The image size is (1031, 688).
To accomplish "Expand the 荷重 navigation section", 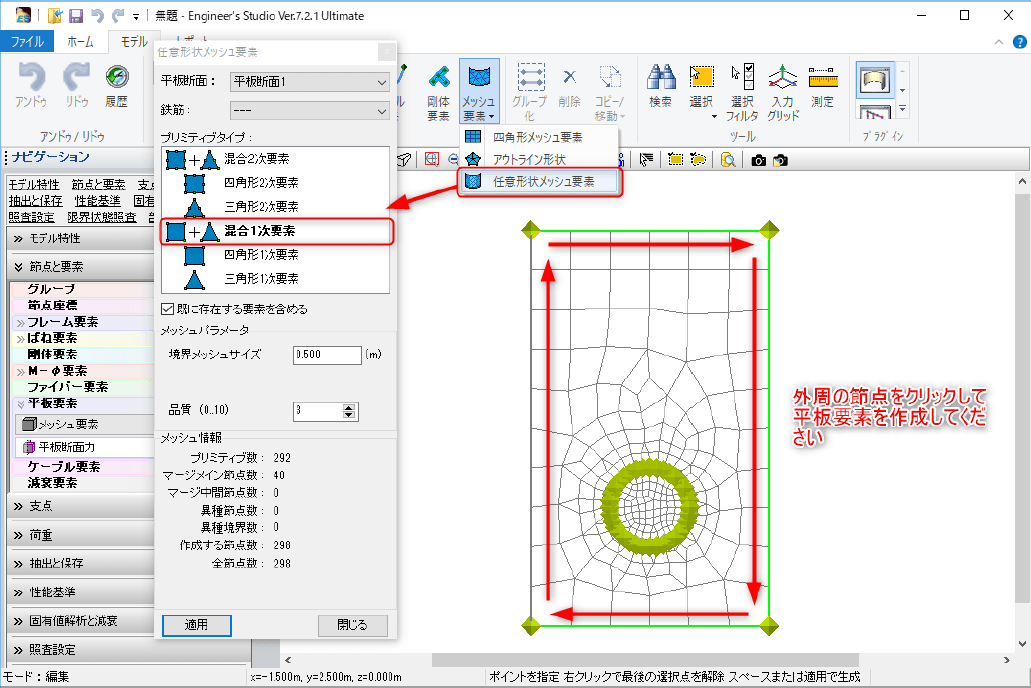I will point(81,535).
